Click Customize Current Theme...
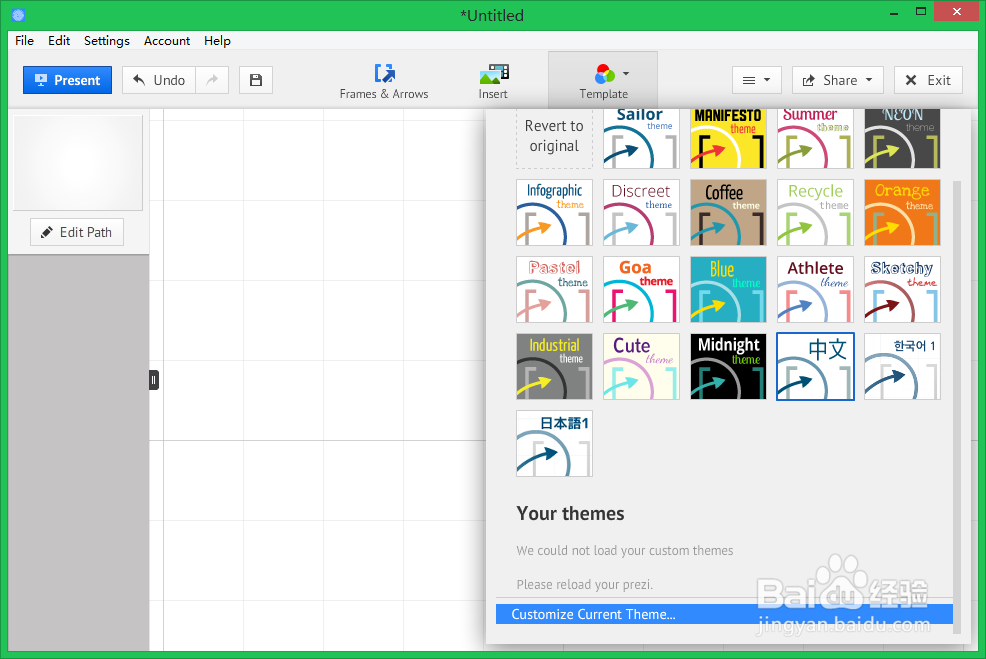Viewport: 986px width, 659px height. [724, 614]
